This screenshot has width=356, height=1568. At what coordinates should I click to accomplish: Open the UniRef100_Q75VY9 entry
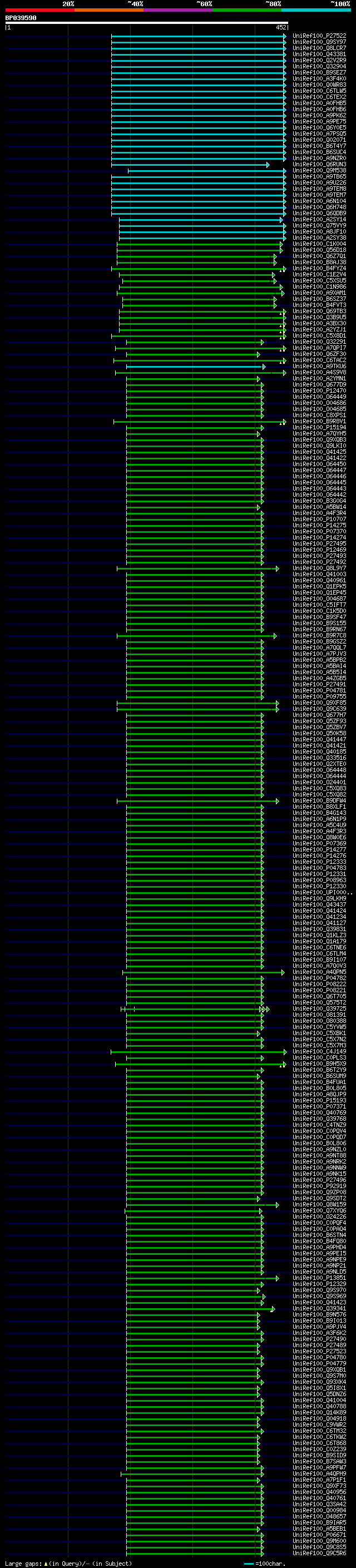tap(319, 226)
